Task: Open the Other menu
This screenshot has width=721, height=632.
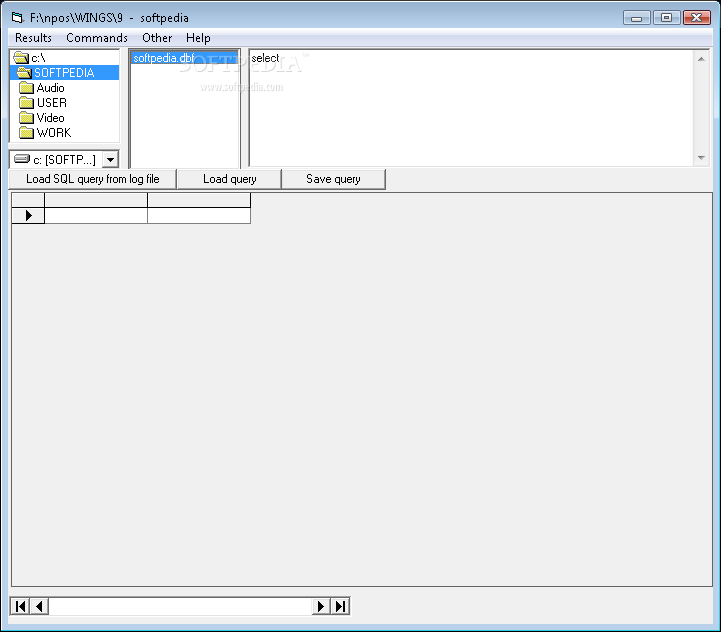Action: 157,38
